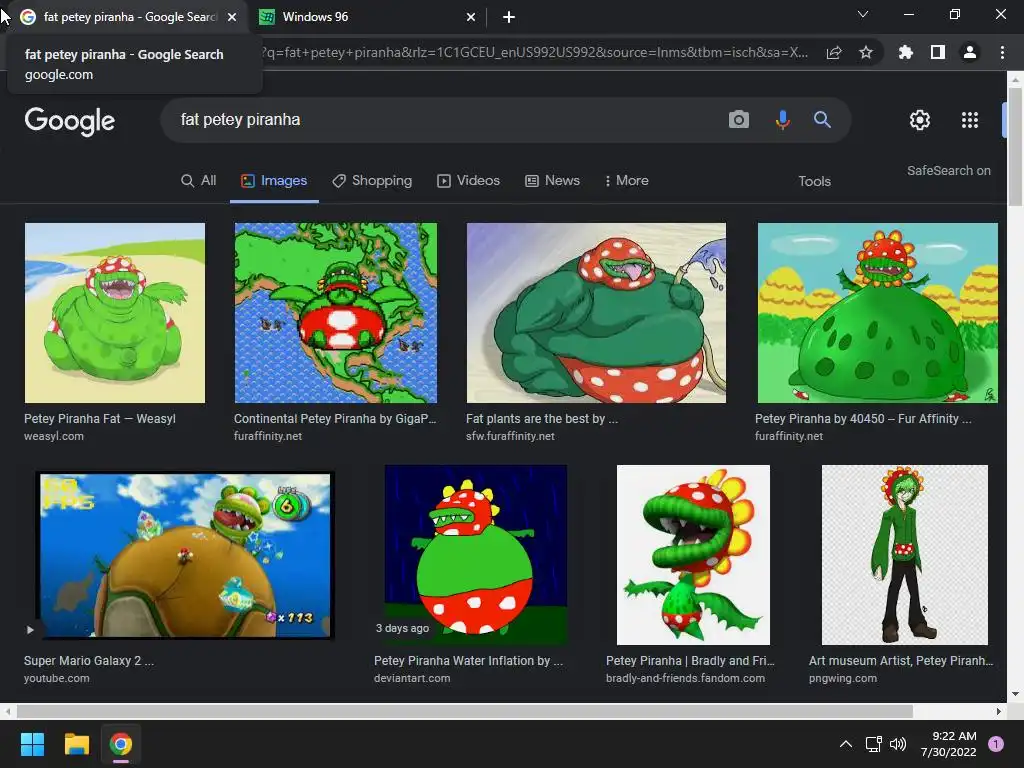Open the Extensions puzzle piece icon

(x=905, y=52)
